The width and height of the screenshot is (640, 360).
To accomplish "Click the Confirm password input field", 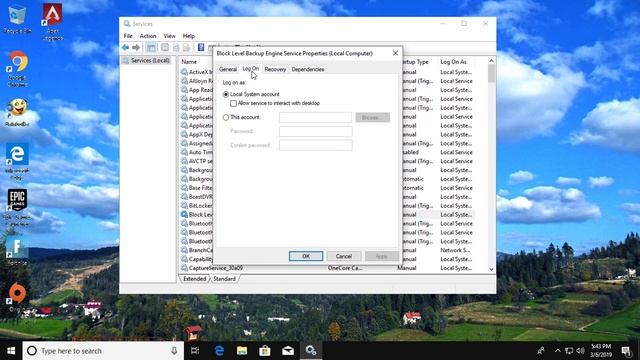I will (x=316, y=145).
